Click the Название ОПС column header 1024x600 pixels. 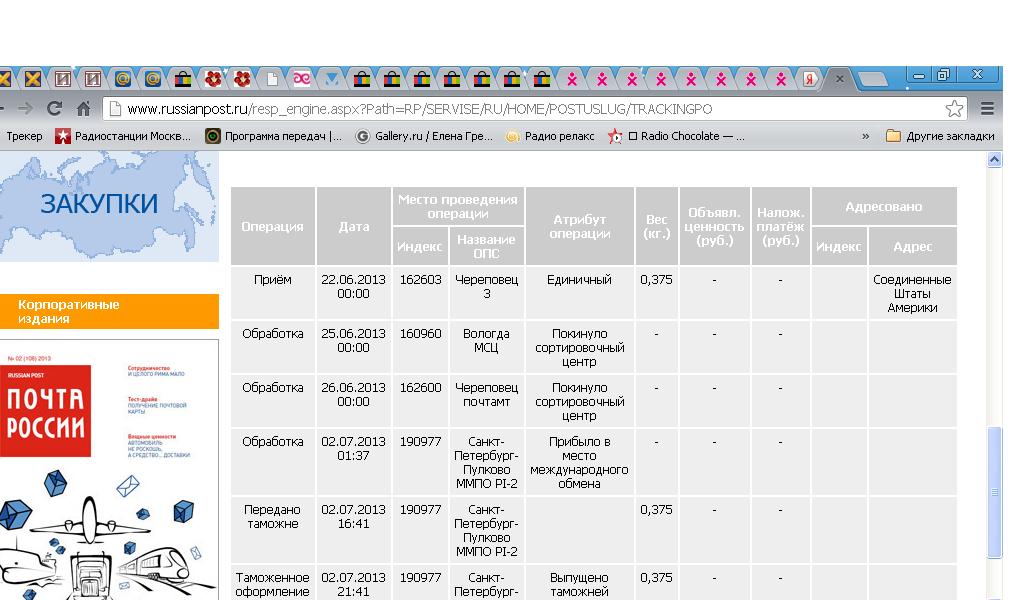tap(486, 246)
